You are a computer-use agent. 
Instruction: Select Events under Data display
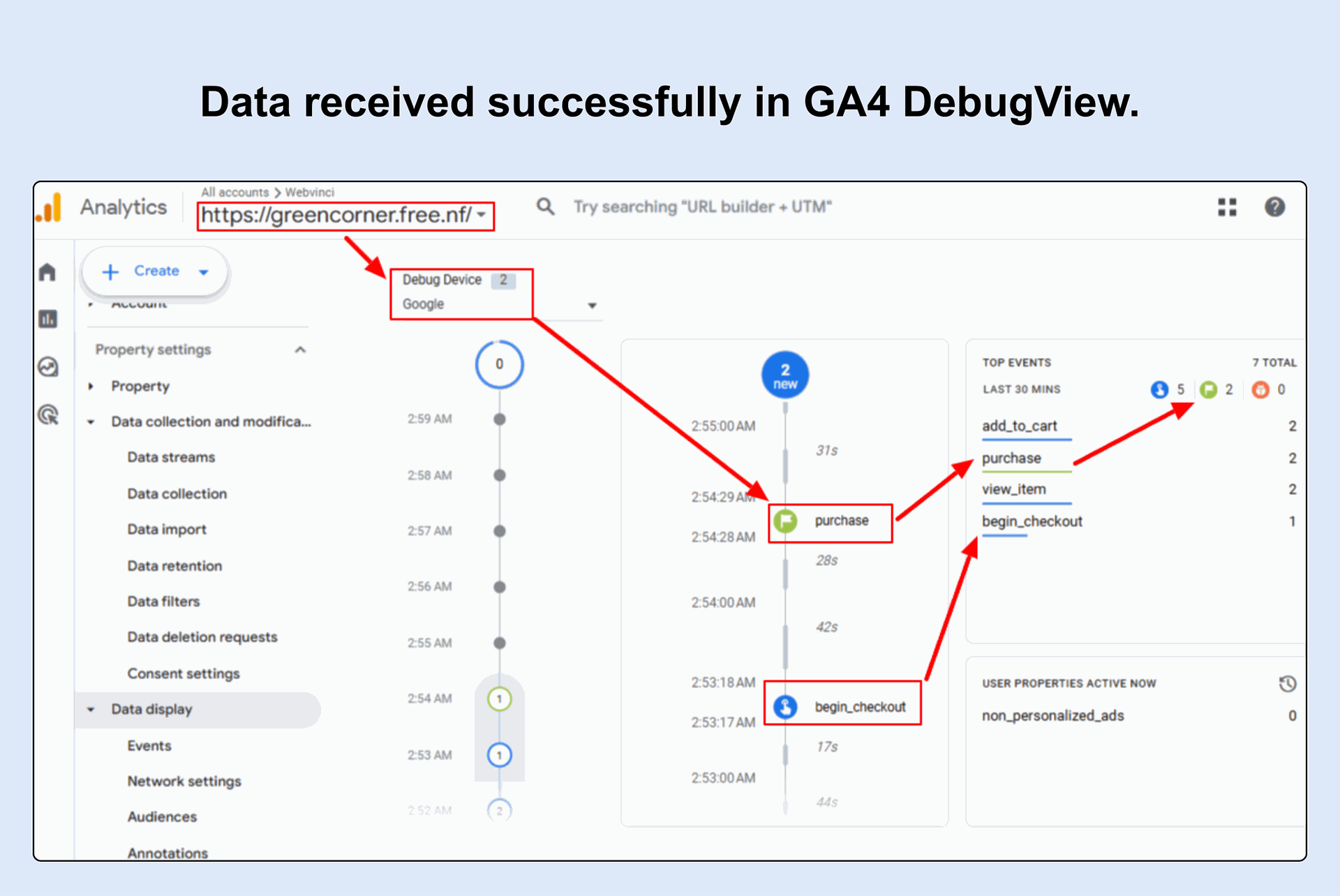149,745
